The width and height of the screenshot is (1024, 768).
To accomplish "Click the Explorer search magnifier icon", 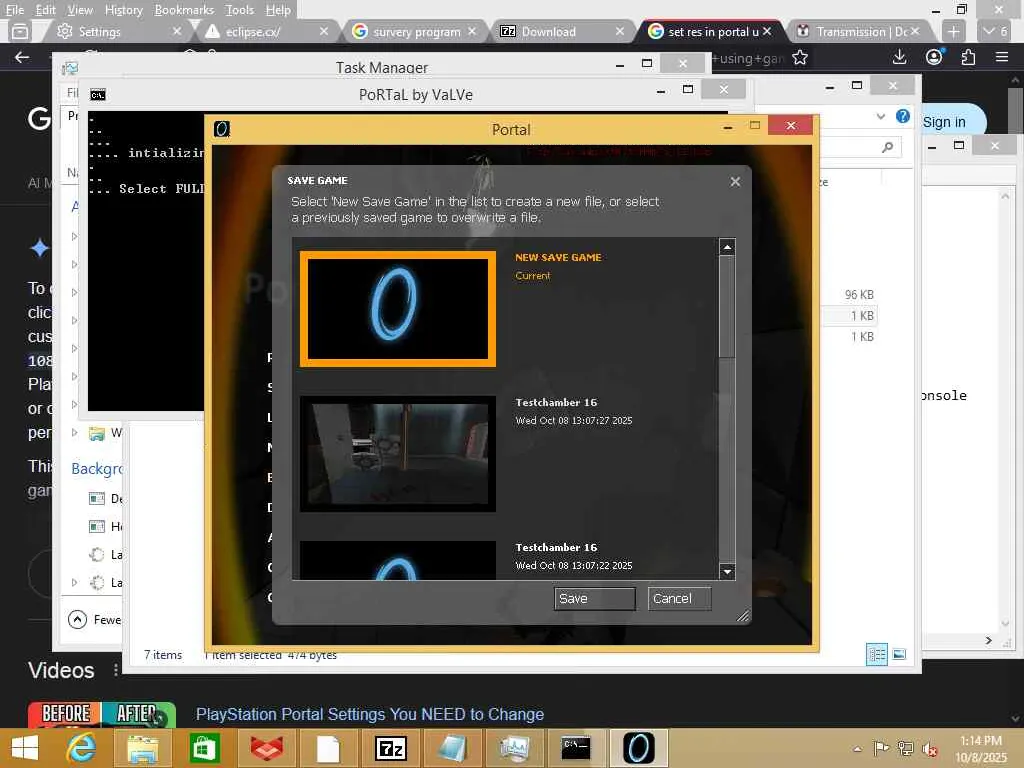I will click(x=888, y=147).
